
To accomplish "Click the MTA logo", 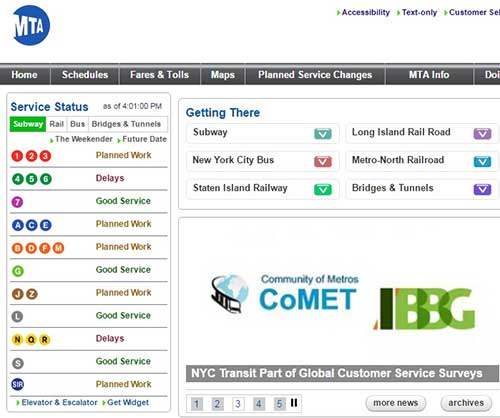I will point(31,25).
